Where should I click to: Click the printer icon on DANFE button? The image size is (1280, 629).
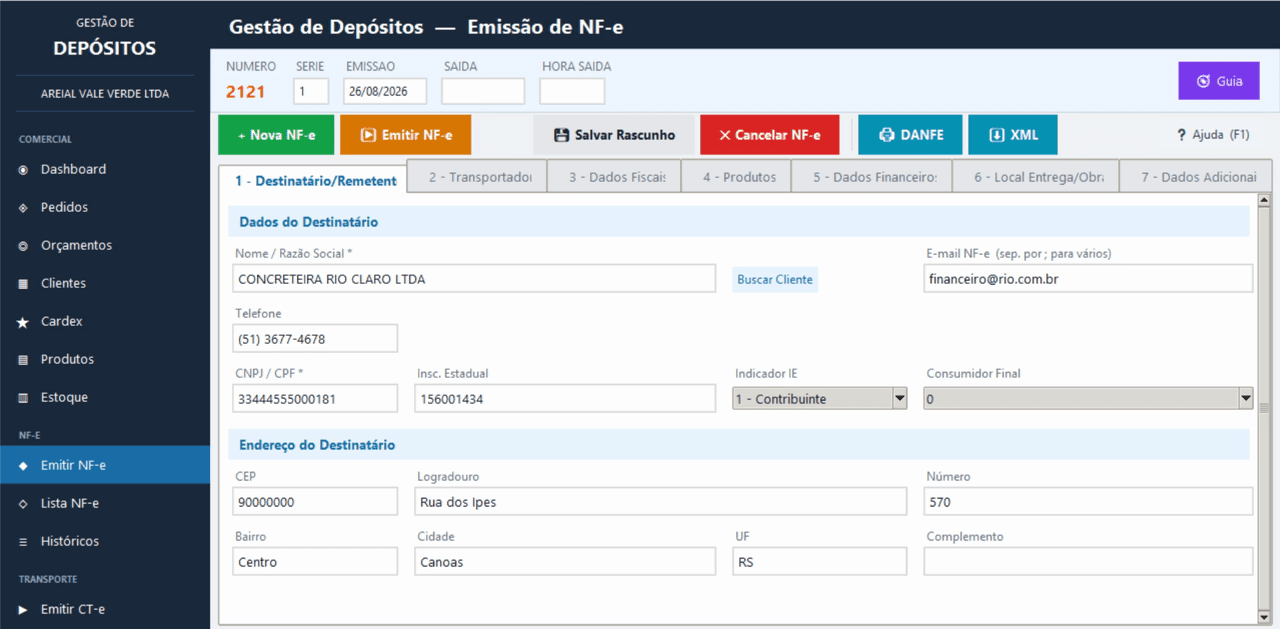(x=886, y=135)
